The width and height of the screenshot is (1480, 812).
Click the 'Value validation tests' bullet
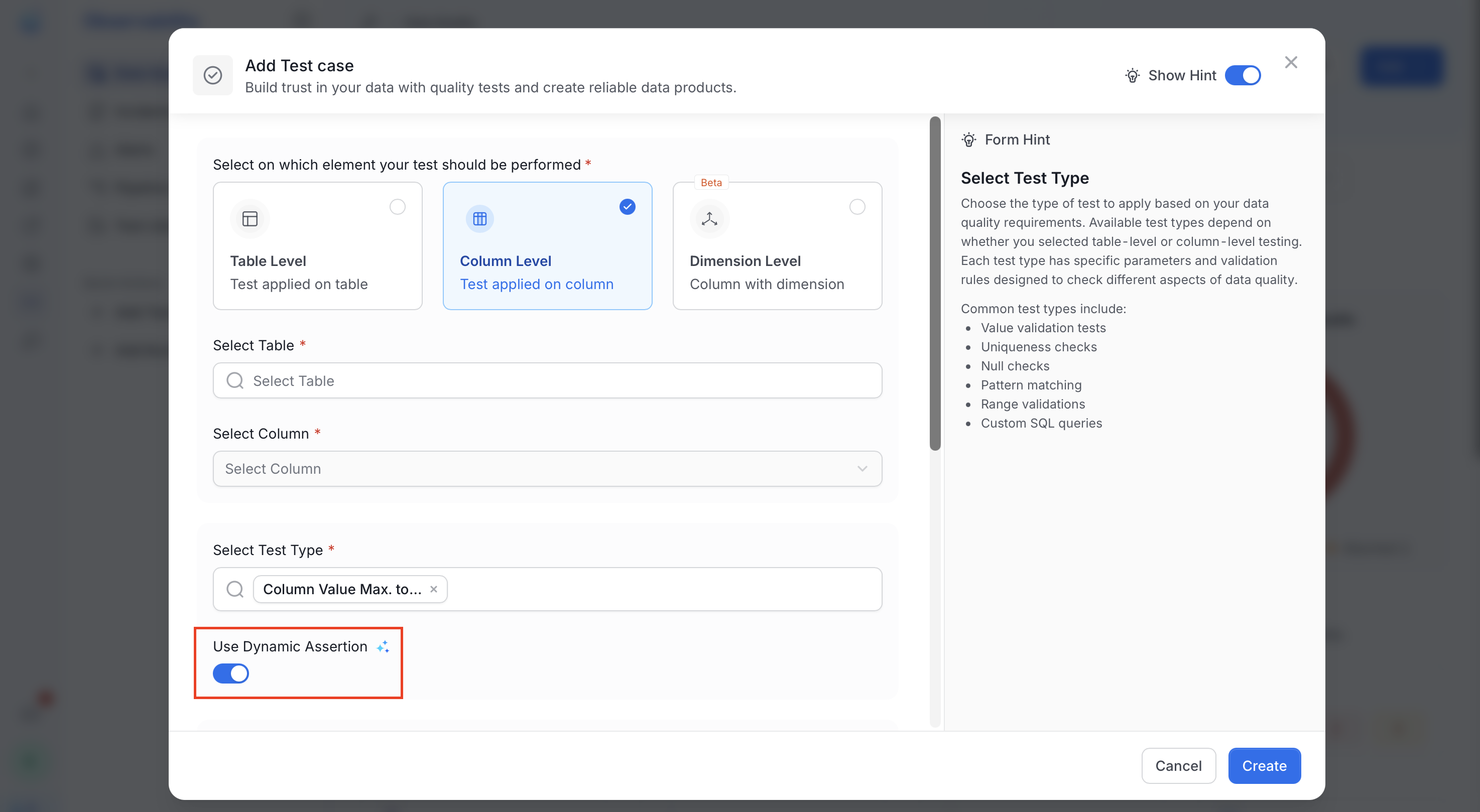coord(1043,328)
